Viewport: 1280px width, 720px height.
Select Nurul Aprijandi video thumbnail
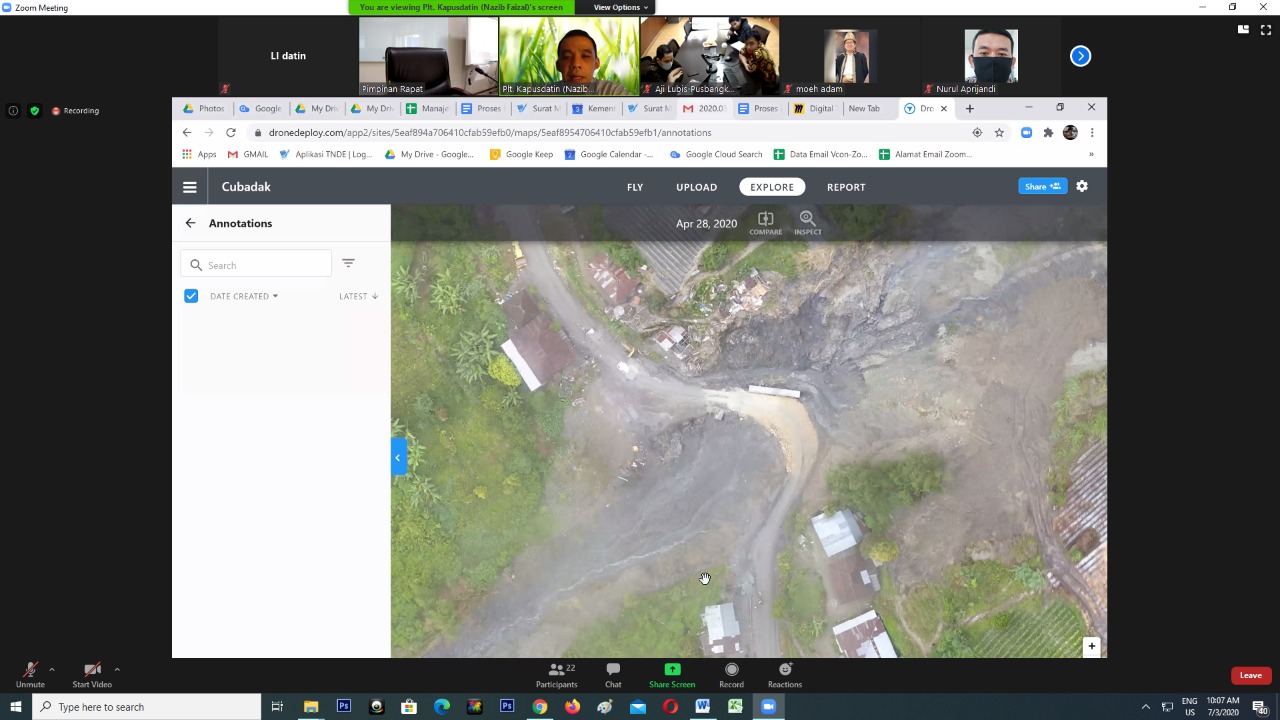coord(990,56)
